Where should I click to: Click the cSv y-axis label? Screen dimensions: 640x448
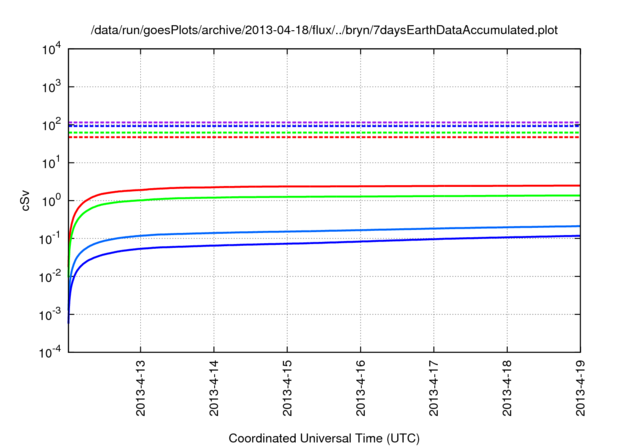pyautogui.click(x=26, y=200)
